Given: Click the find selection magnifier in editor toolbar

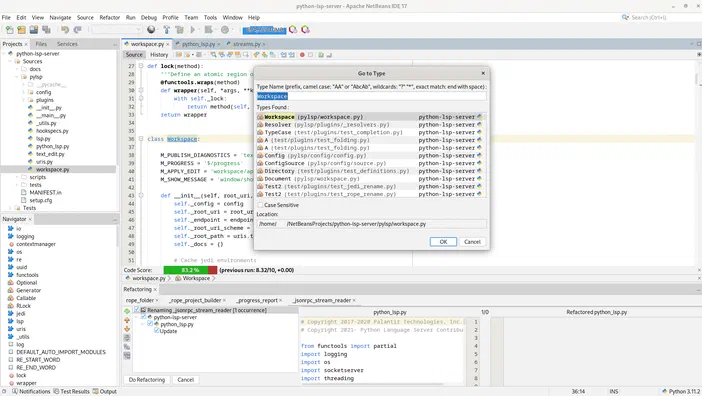Looking at the screenshot, I should (214, 55).
